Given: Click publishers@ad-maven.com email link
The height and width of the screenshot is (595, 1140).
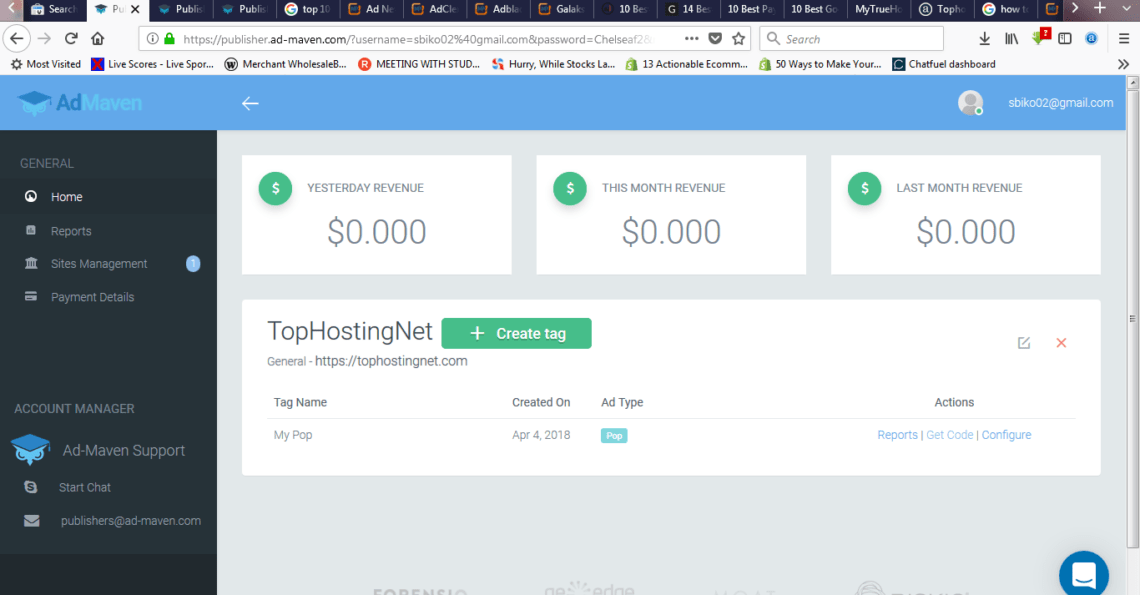Looking at the screenshot, I should pos(131,521).
